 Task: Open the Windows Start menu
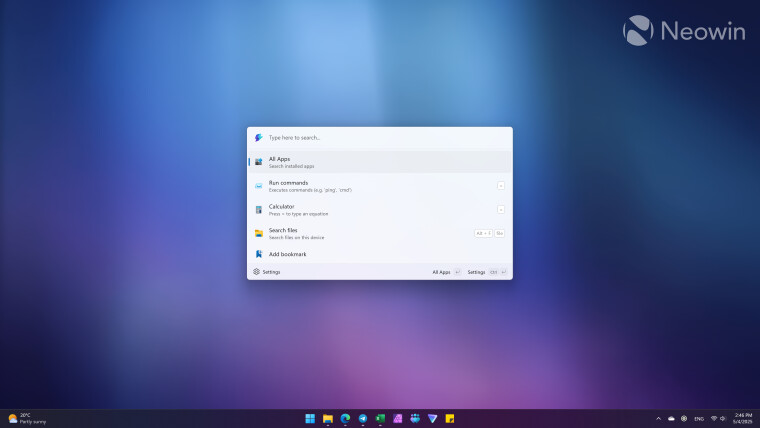pyautogui.click(x=310, y=418)
